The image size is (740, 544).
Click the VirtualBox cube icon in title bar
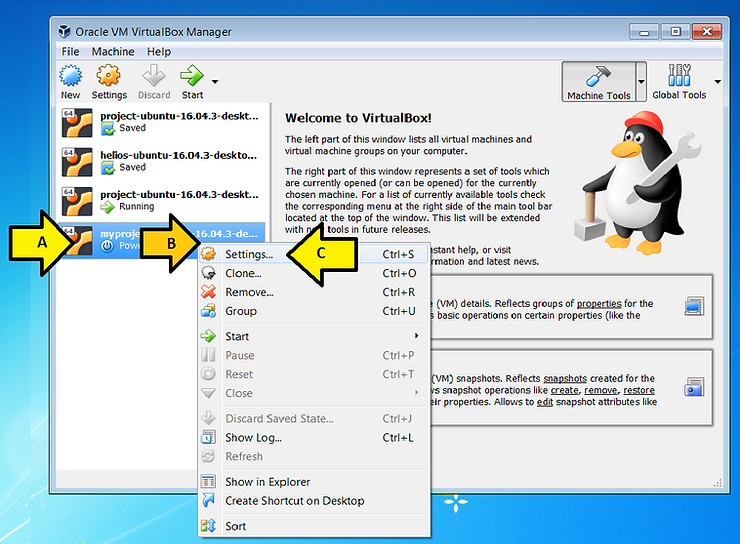pos(64,32)
